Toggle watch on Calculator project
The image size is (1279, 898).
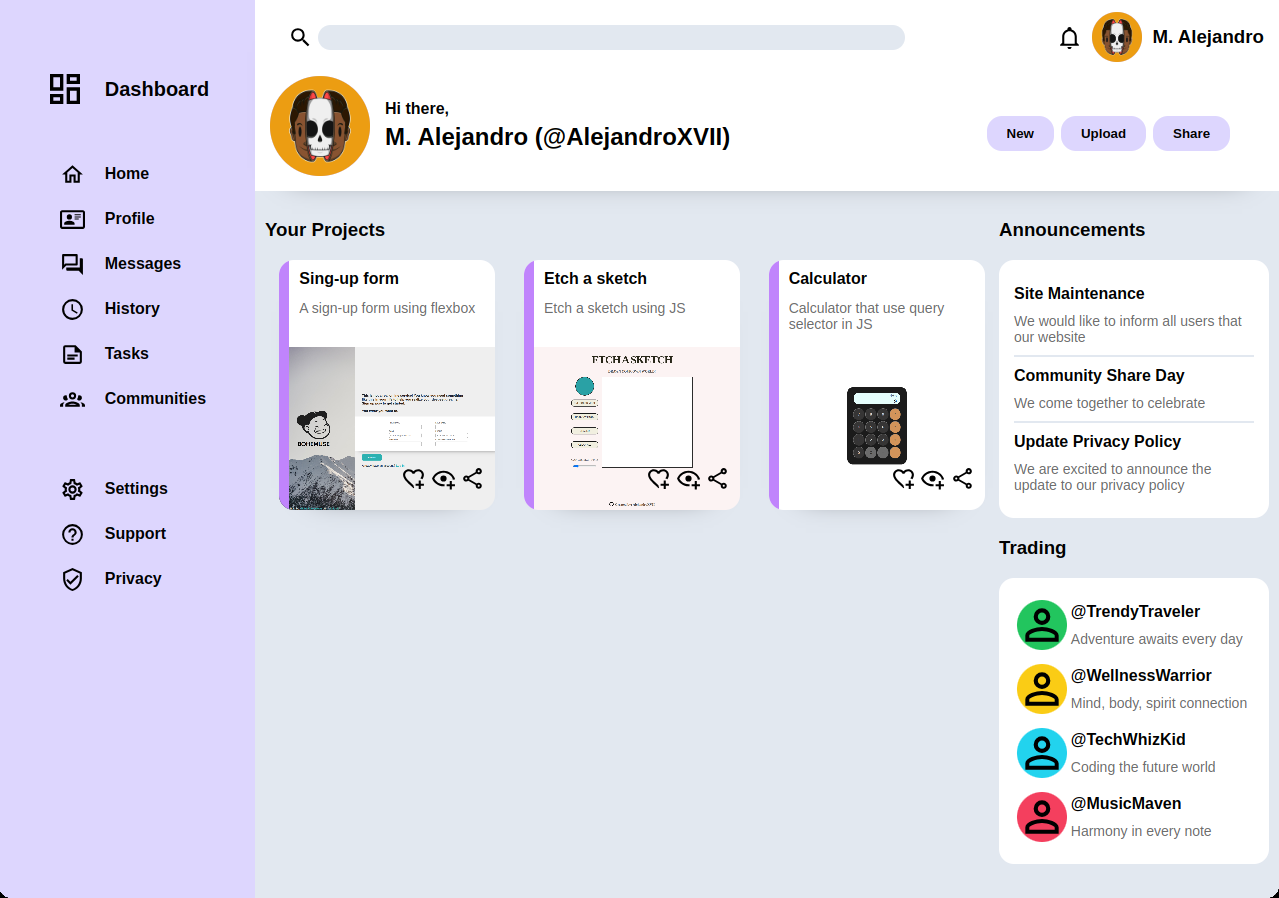coord(933,479)
